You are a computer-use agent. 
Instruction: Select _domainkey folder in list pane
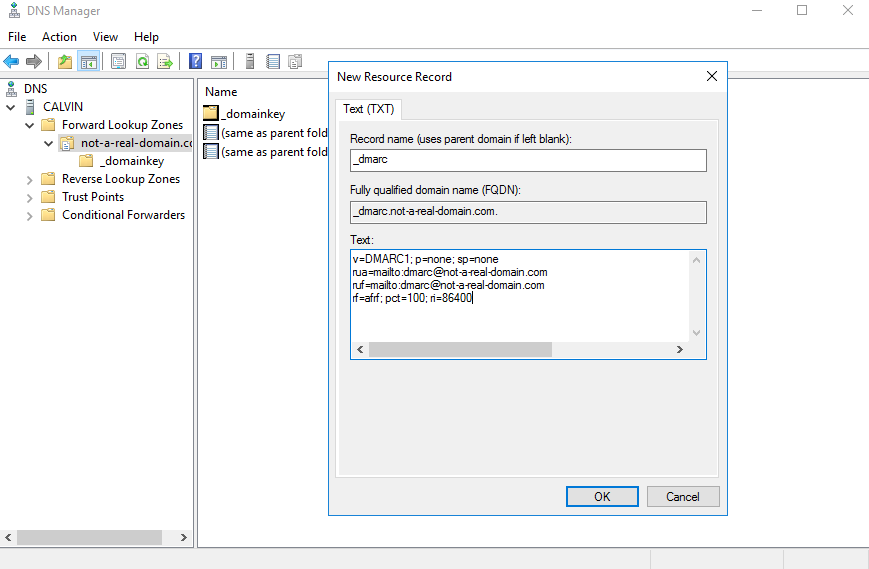pyautogui.click(x=254, y=114)
